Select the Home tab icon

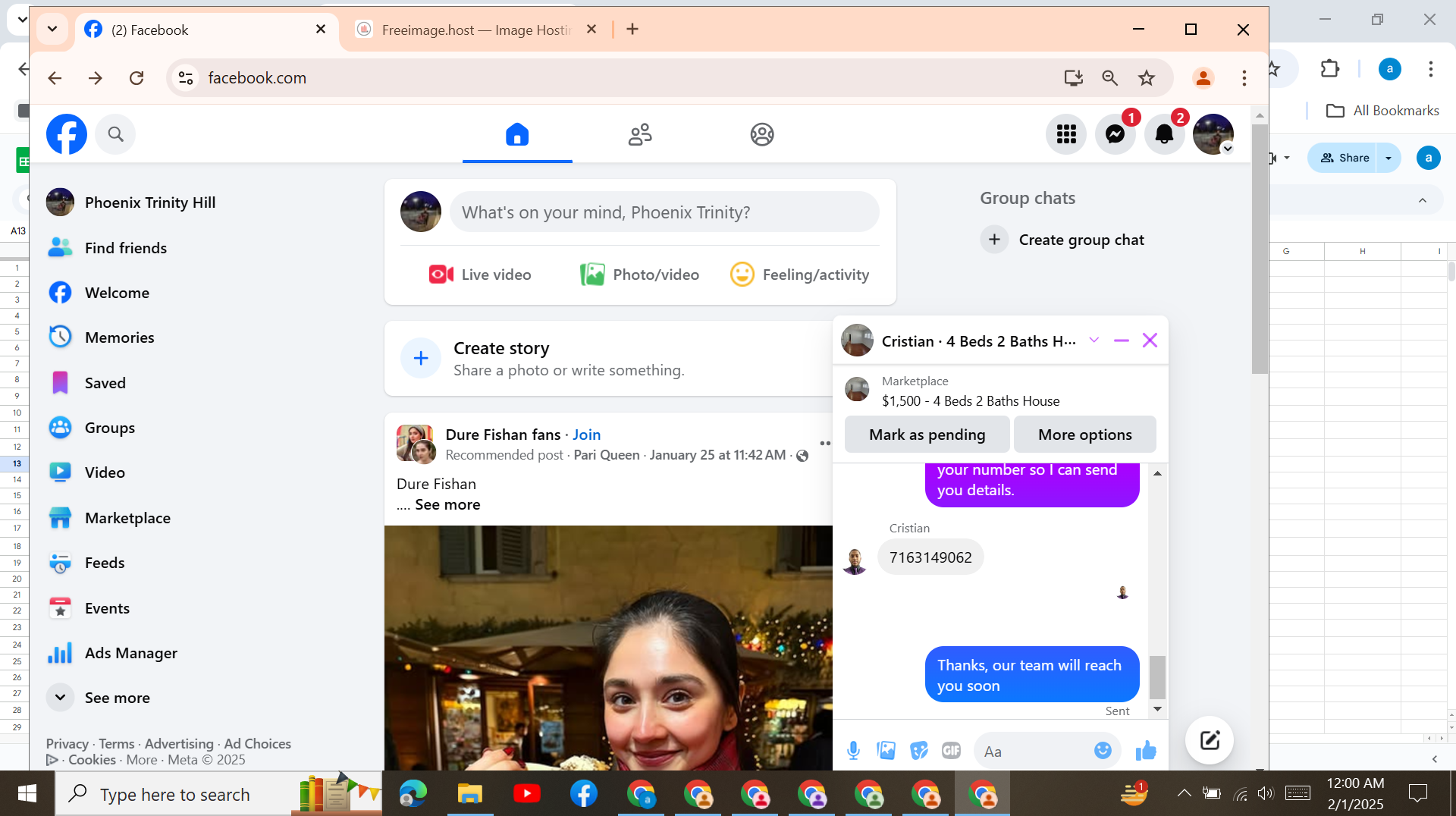pos(517,134)
